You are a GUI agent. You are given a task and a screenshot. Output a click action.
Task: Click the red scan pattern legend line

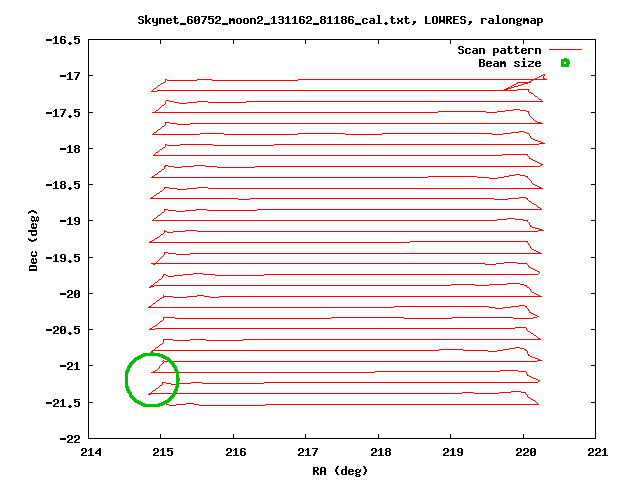[565, 50]
